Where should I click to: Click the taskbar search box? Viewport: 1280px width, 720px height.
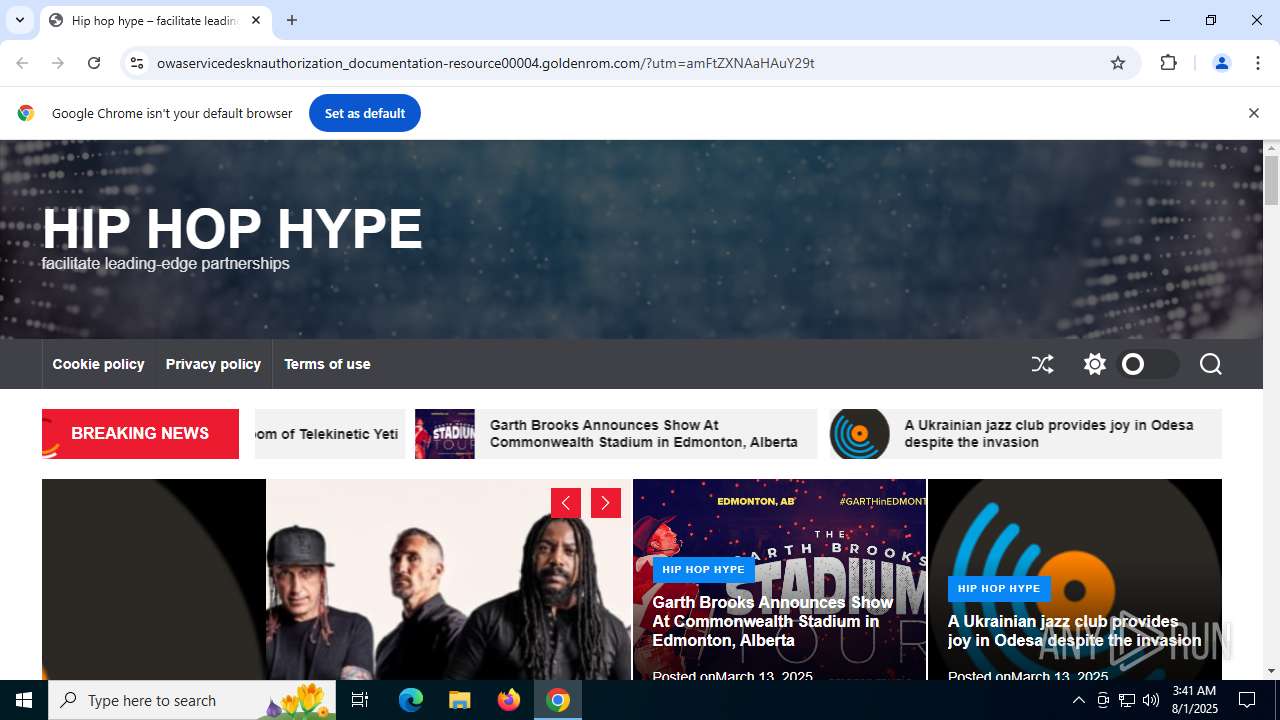pos(192,700)
